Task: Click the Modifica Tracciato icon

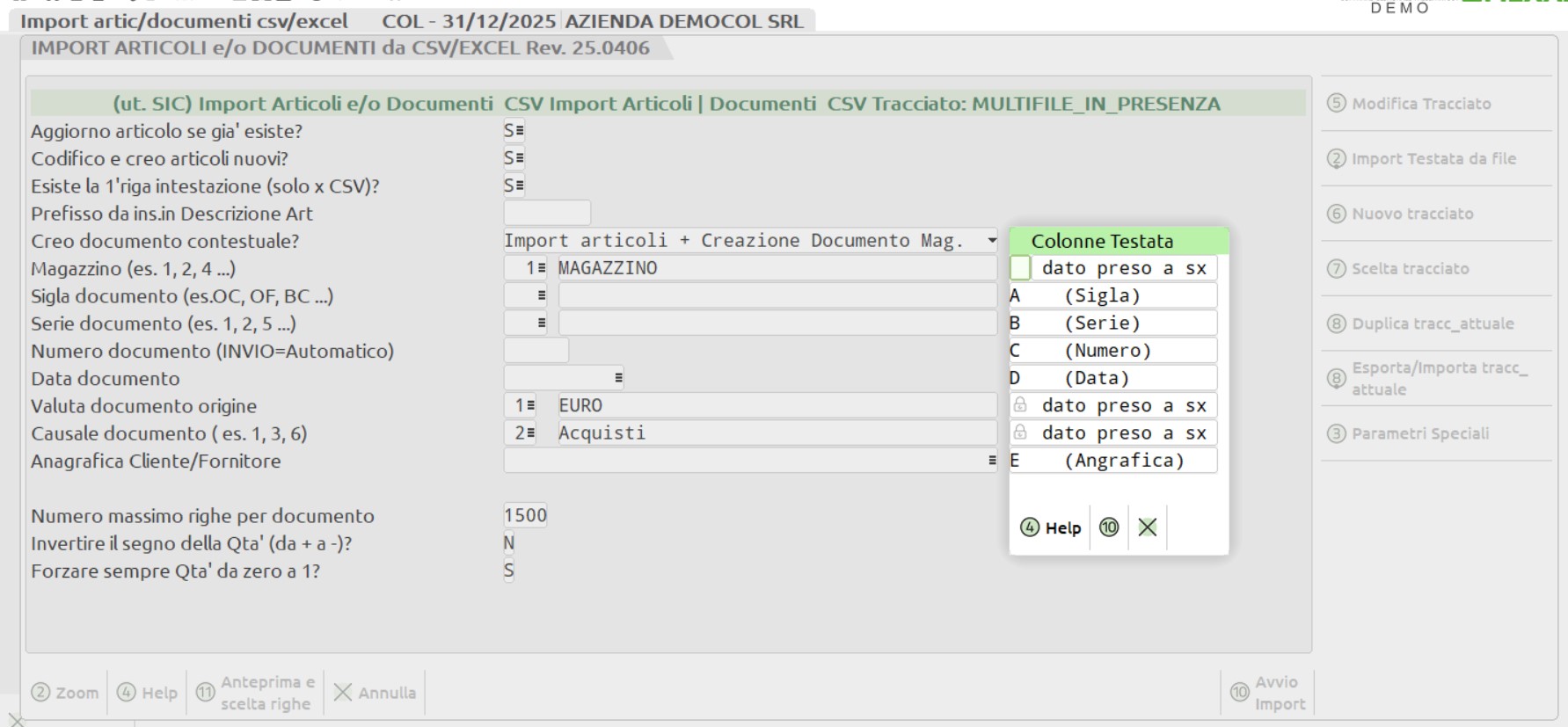Action: tap(1337, 104)
